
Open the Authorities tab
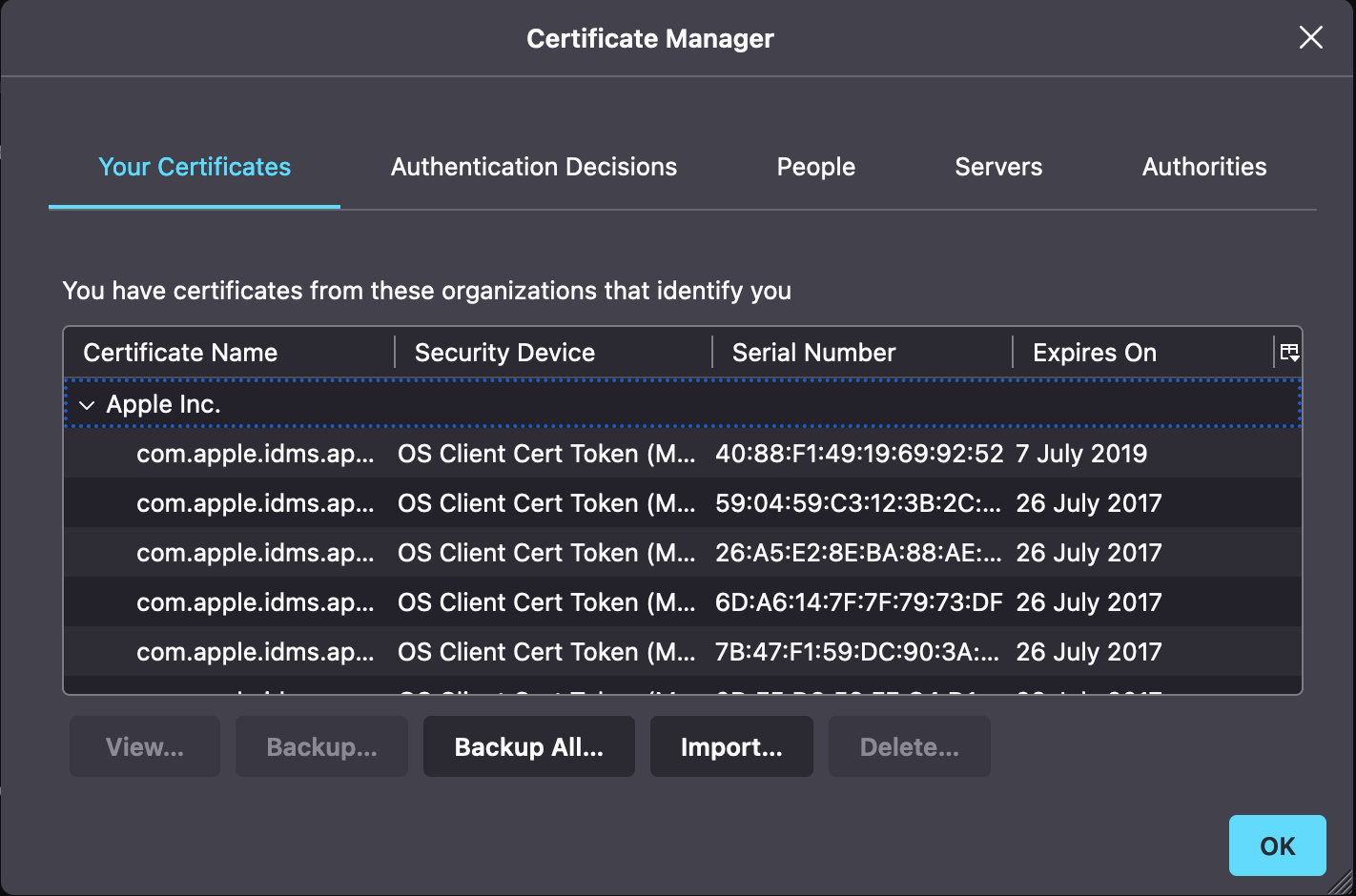(x=1203, y=167)
